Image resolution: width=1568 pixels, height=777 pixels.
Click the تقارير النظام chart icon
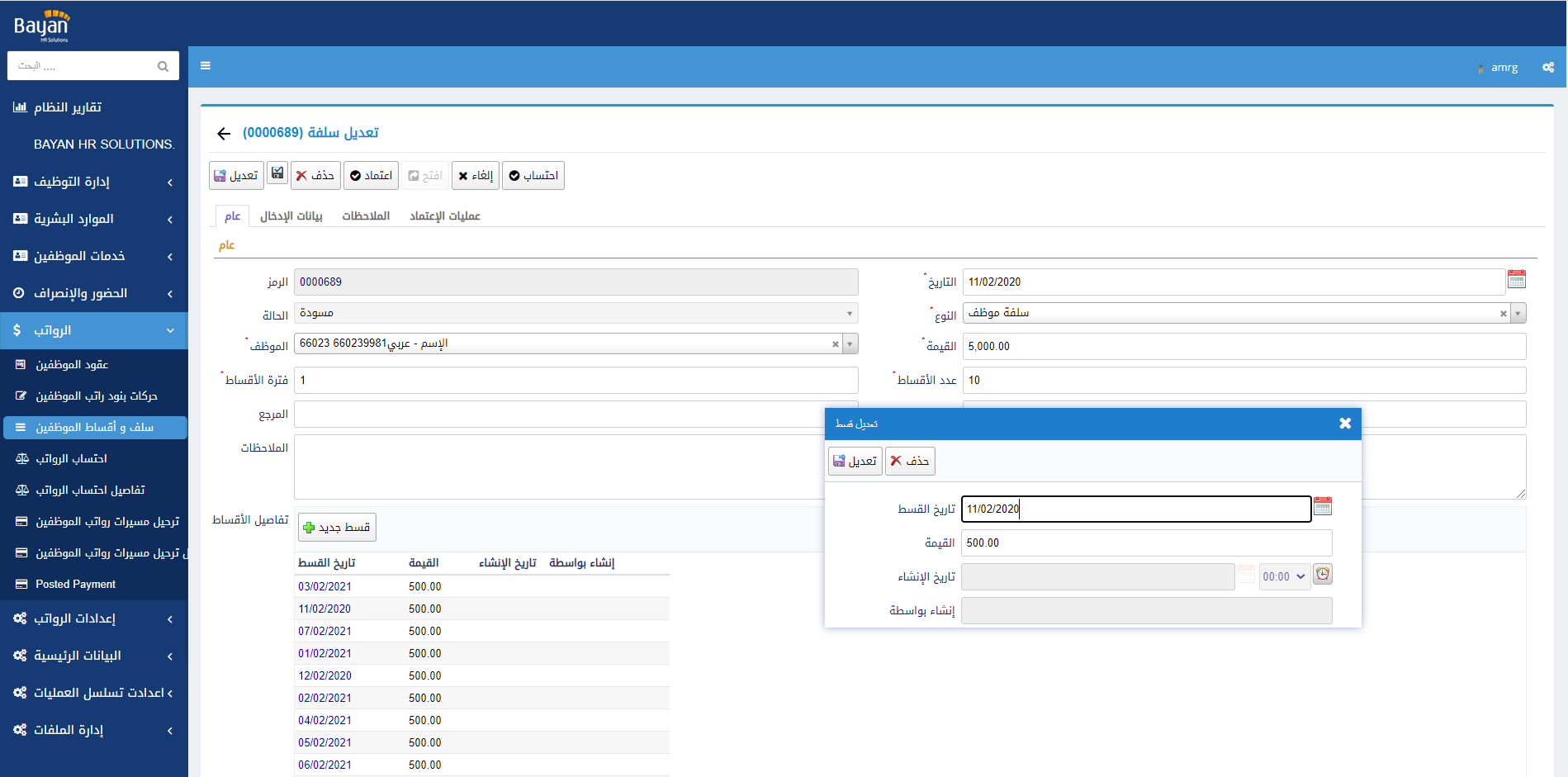click(x=20, y=107)
